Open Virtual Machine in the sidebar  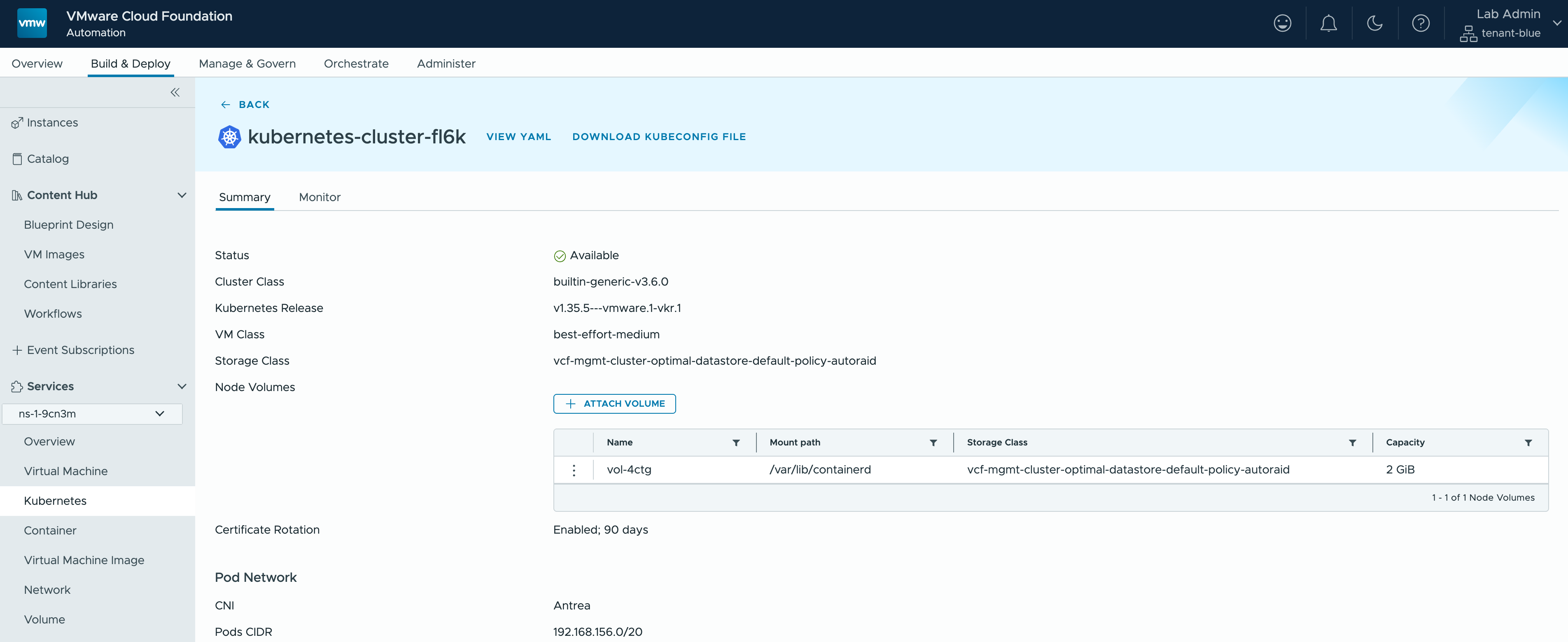(66, 471)
